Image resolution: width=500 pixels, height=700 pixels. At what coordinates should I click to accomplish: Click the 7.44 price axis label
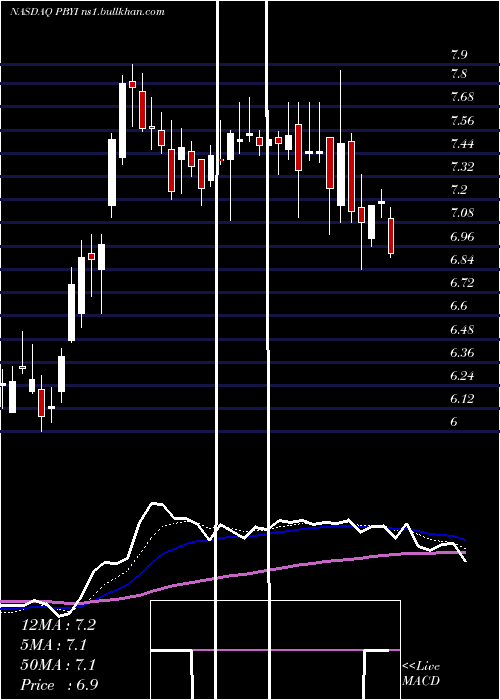[x=462, y=144]
